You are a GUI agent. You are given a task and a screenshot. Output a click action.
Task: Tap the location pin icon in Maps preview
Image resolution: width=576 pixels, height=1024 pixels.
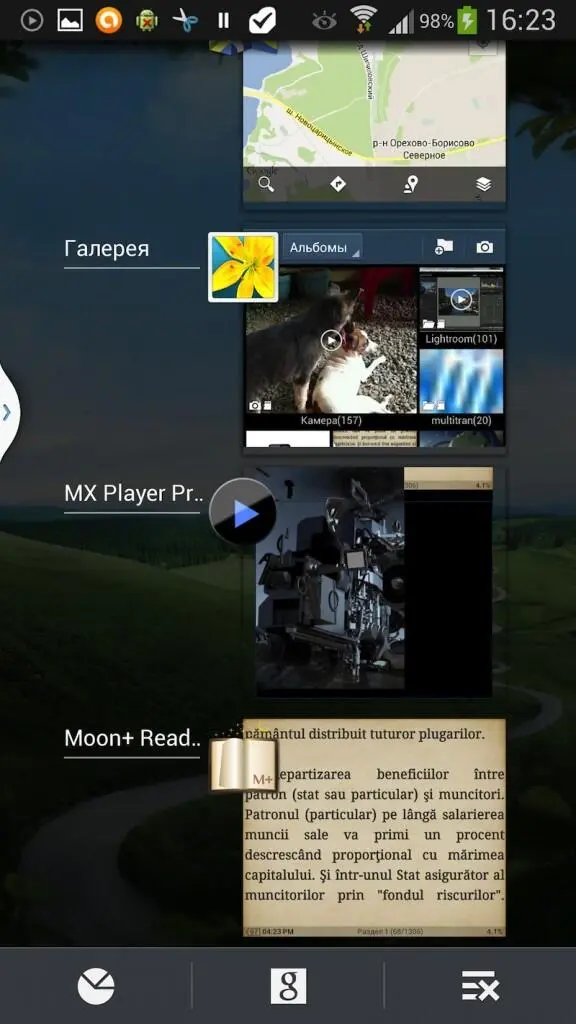tap(410, 184)
